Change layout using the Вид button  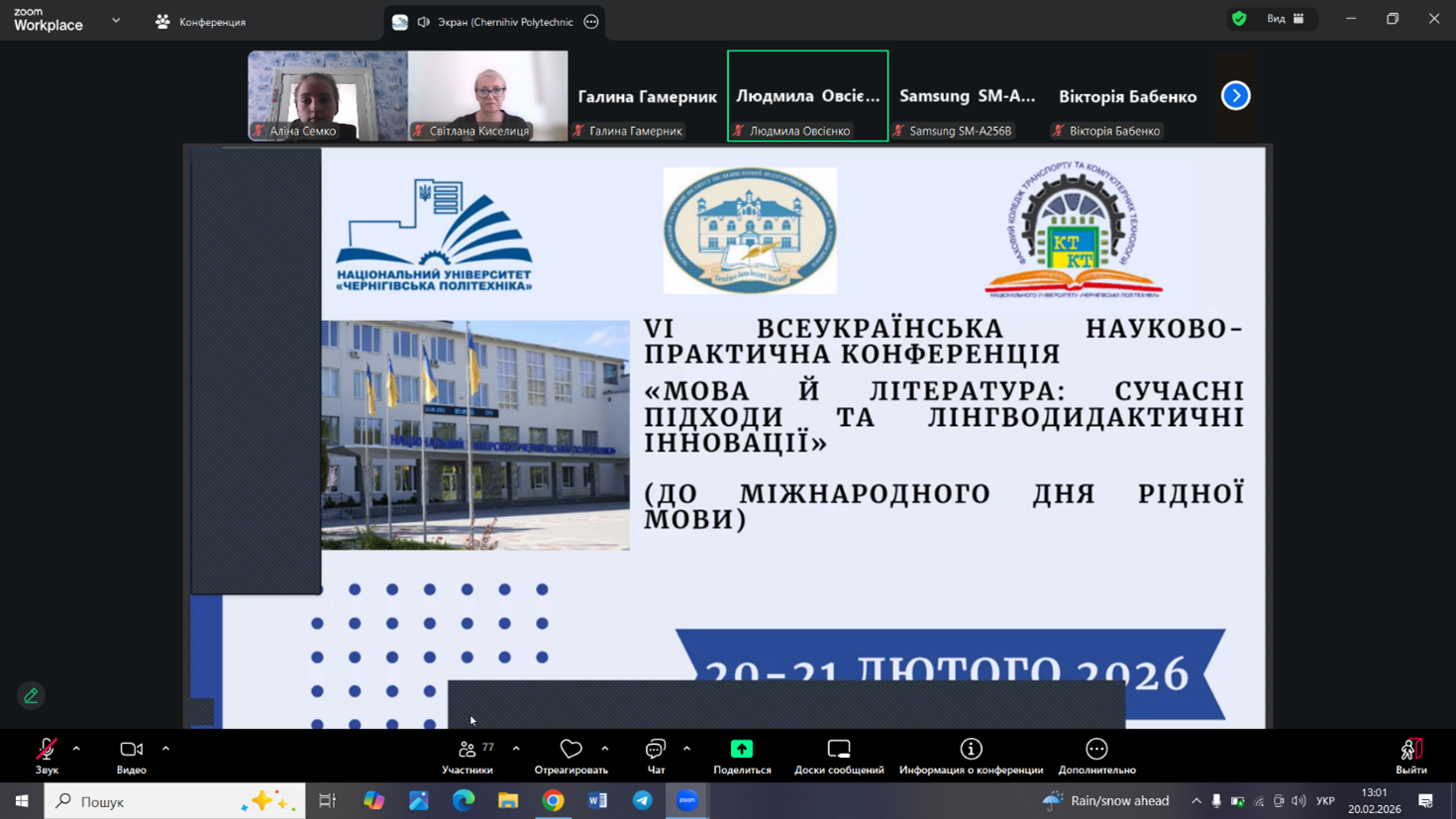pyautogui.click(x=1286, y=19)
